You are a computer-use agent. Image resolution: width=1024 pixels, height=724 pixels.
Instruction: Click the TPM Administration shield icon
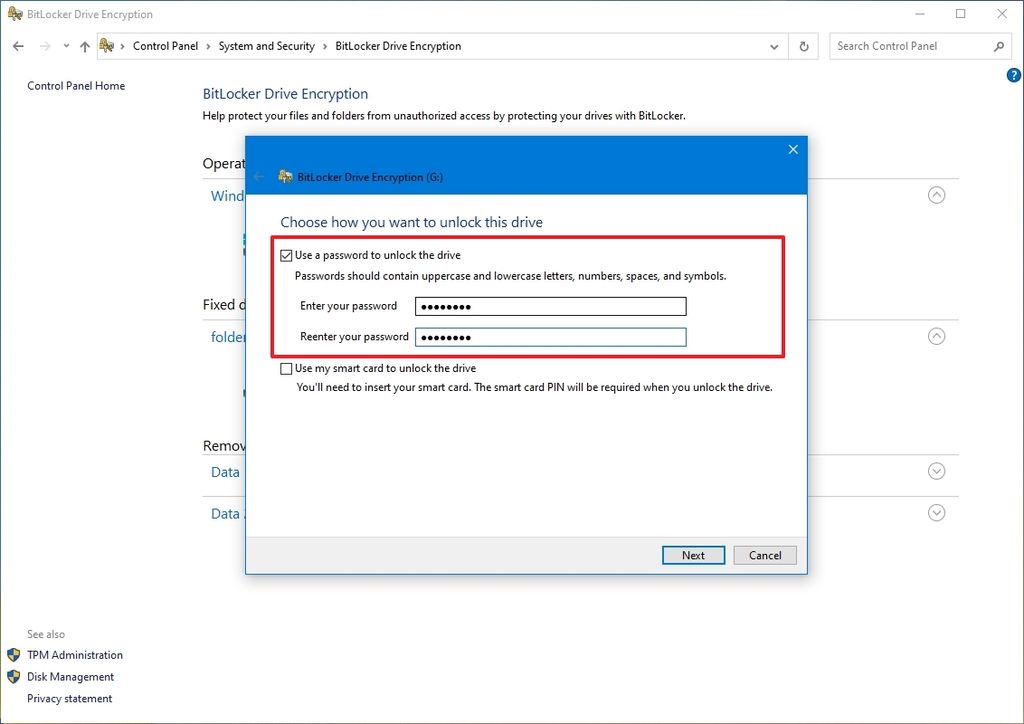click(14, 655)
